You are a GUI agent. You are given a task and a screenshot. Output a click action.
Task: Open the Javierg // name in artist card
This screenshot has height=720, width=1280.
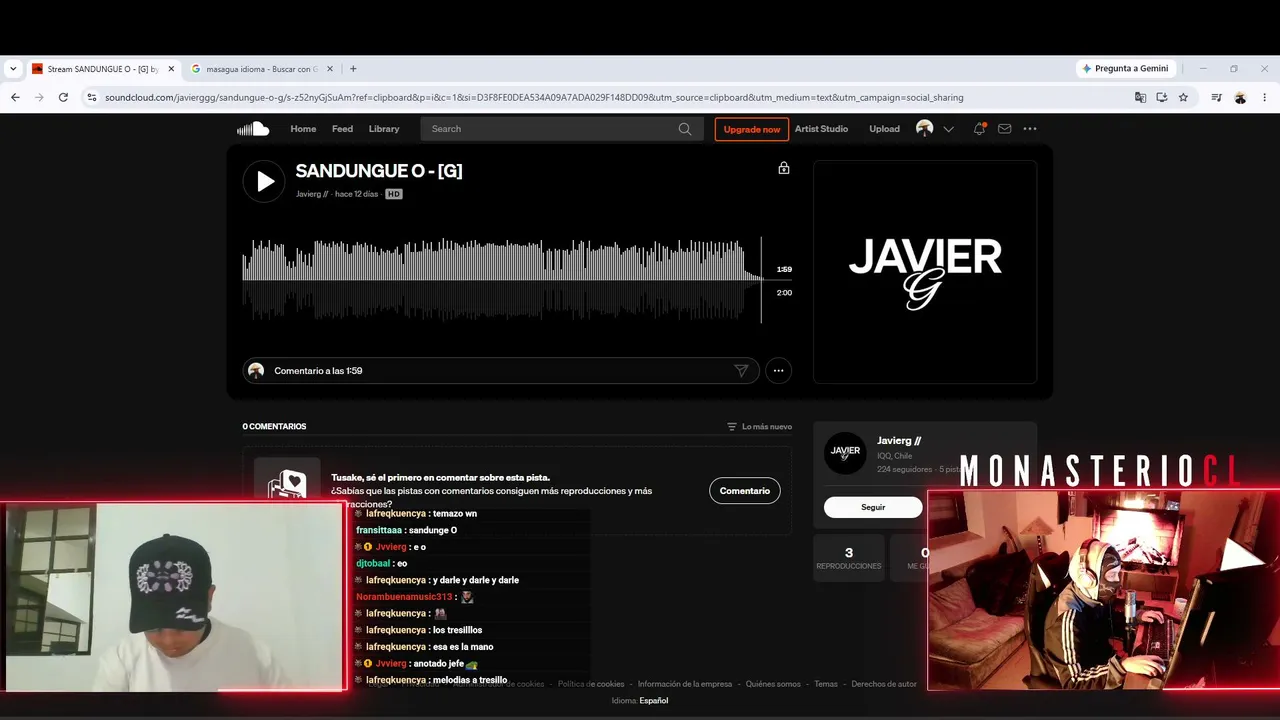click(899, 441)
